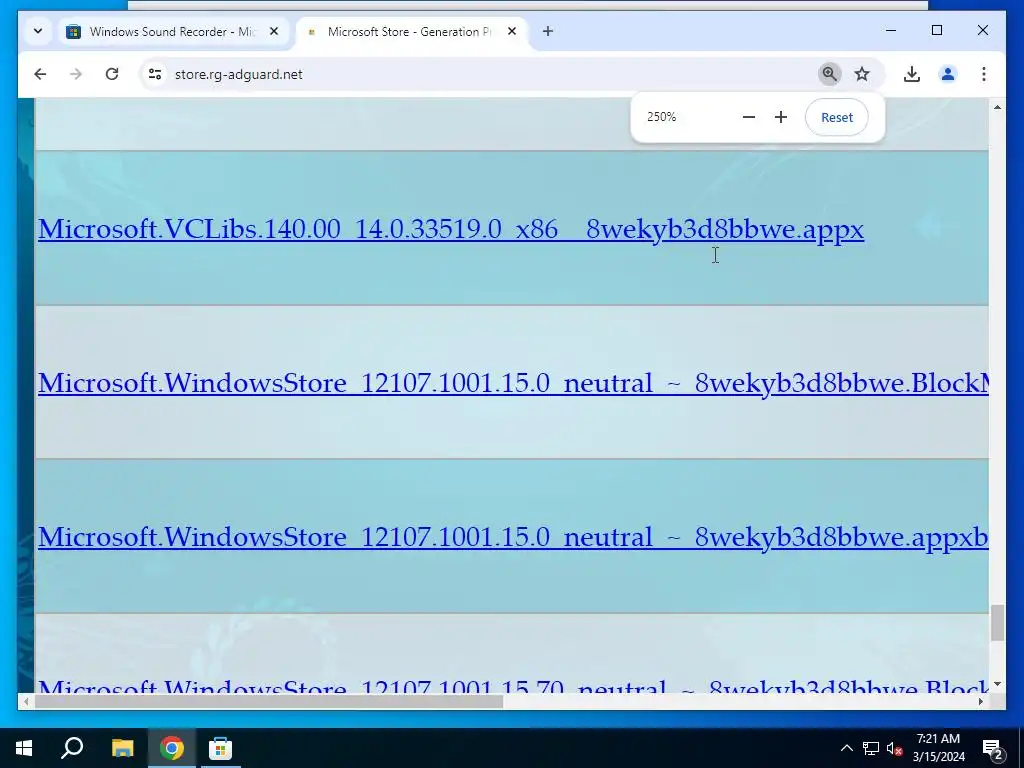Open the tab search dropdown chevron
Image resolution: width=1024 pixels, height=768 pixels.
(38, 31)
